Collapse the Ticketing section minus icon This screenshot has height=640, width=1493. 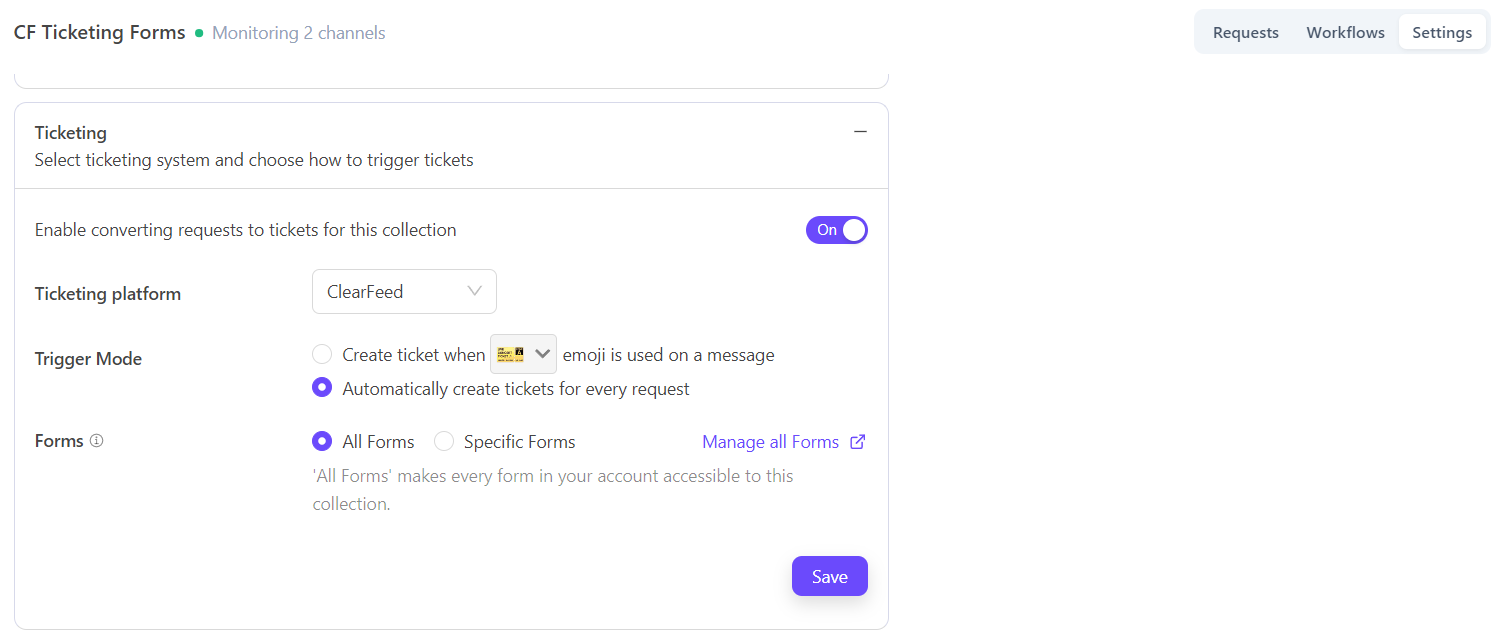[860, 132]
